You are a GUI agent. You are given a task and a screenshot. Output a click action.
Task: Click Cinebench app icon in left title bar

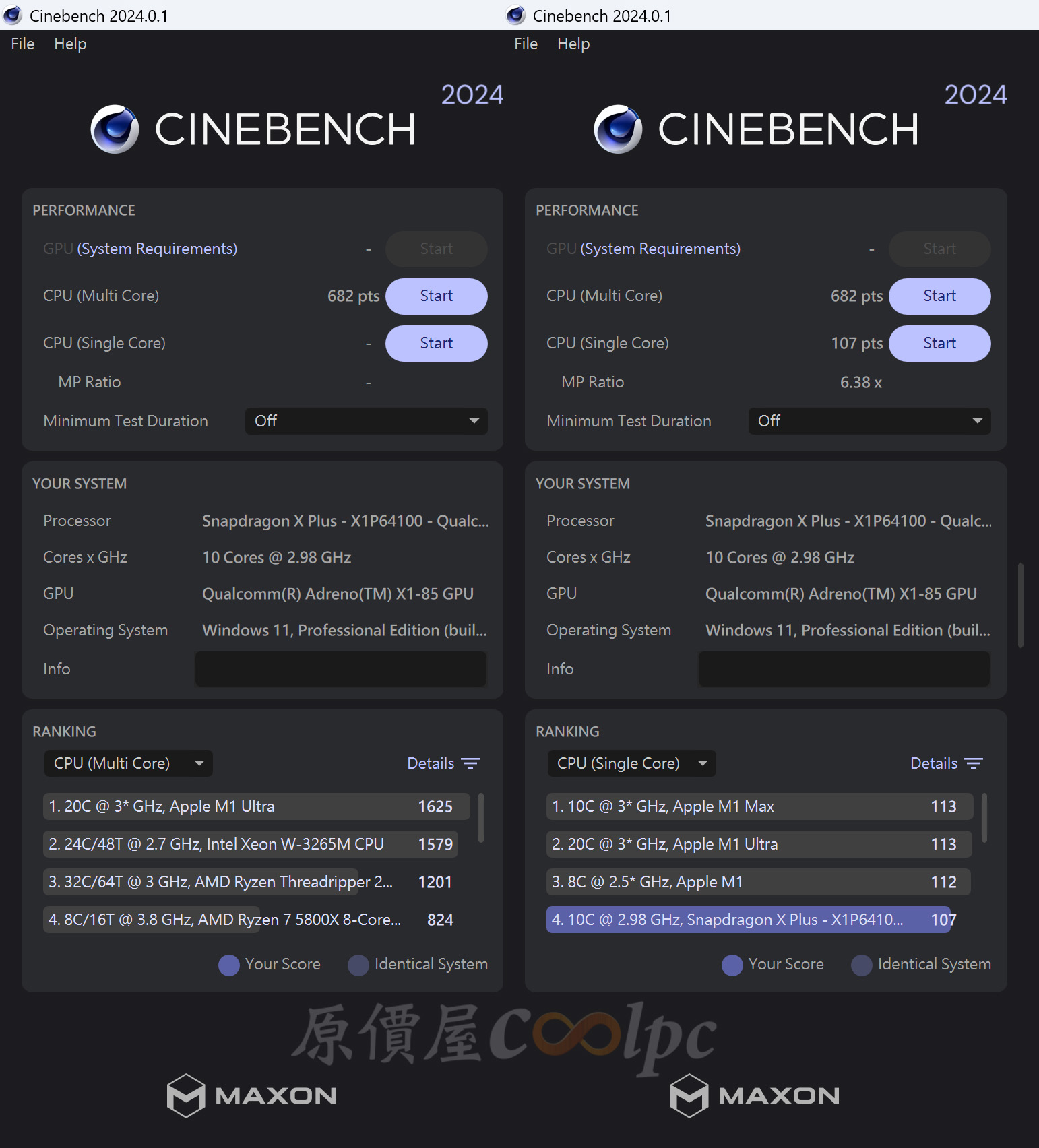[13, 15]
